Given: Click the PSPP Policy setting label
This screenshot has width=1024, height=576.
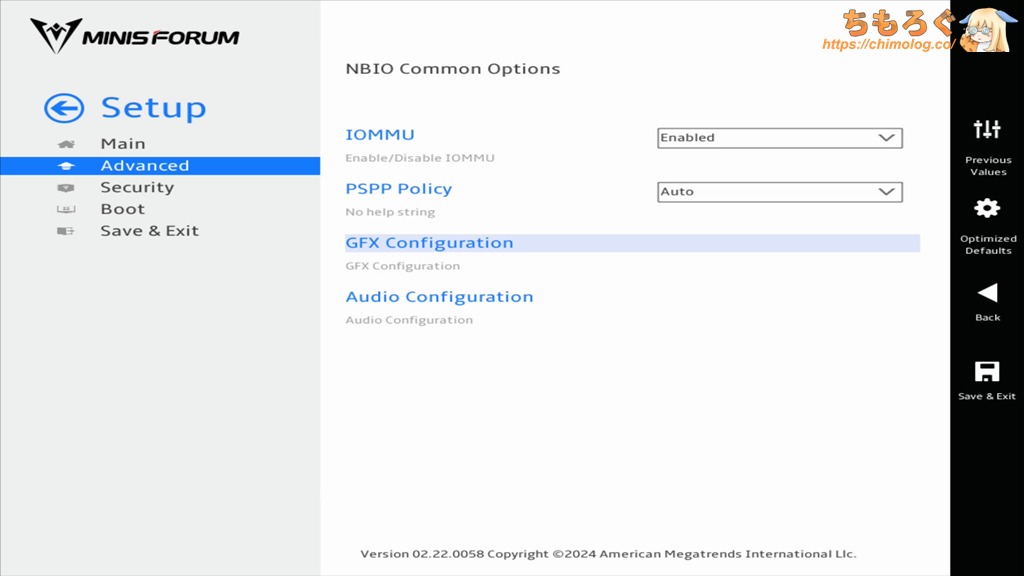Looking at the screenshot, I should [398, 189].
